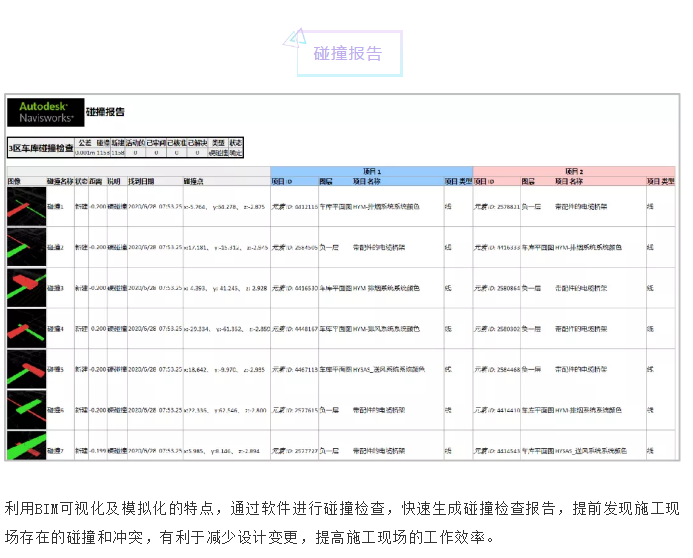Screen dimensions: 693x558
Task: Select the pink 项目 2 header band
Action: 573,172
